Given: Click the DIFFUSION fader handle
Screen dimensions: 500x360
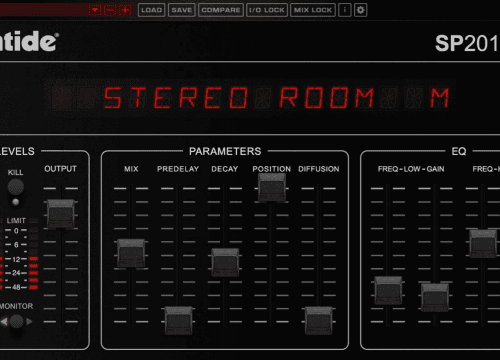Looking at the screenshot, I should click(319, 321).
